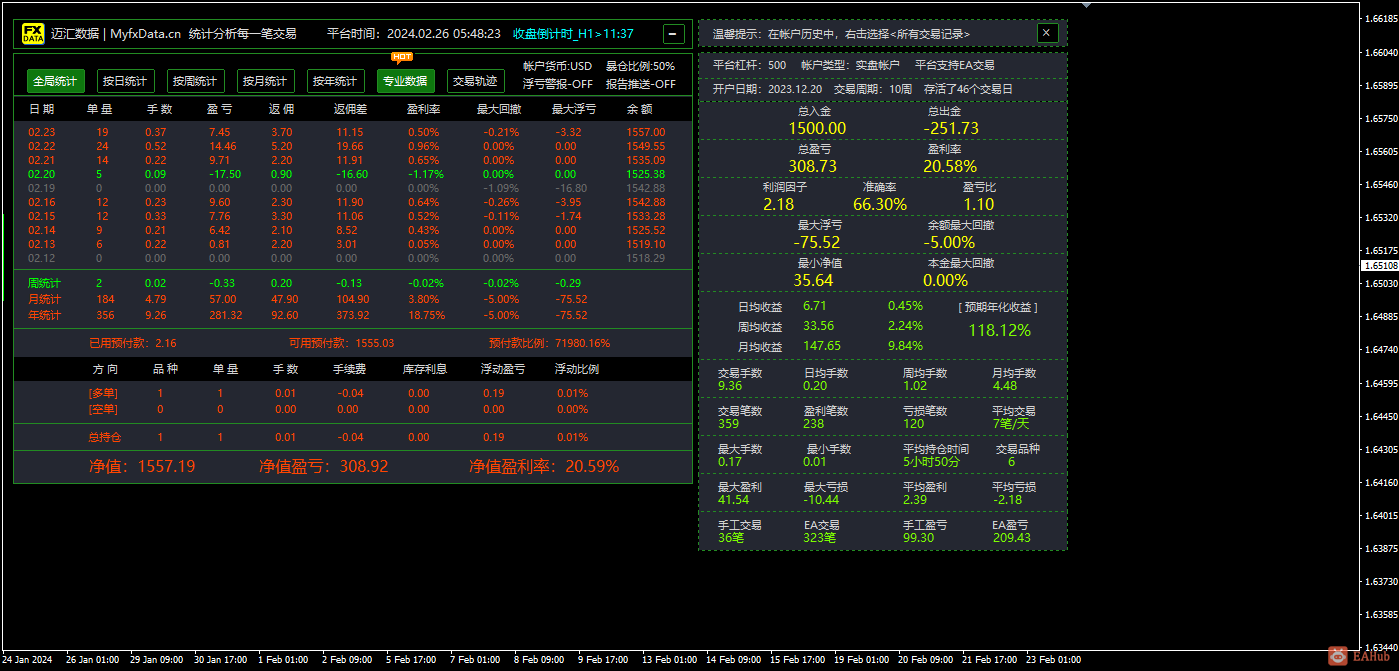
Task: Click 总盈亏 value 308.73
Action: pyautogui.click(x=813, y=166)
